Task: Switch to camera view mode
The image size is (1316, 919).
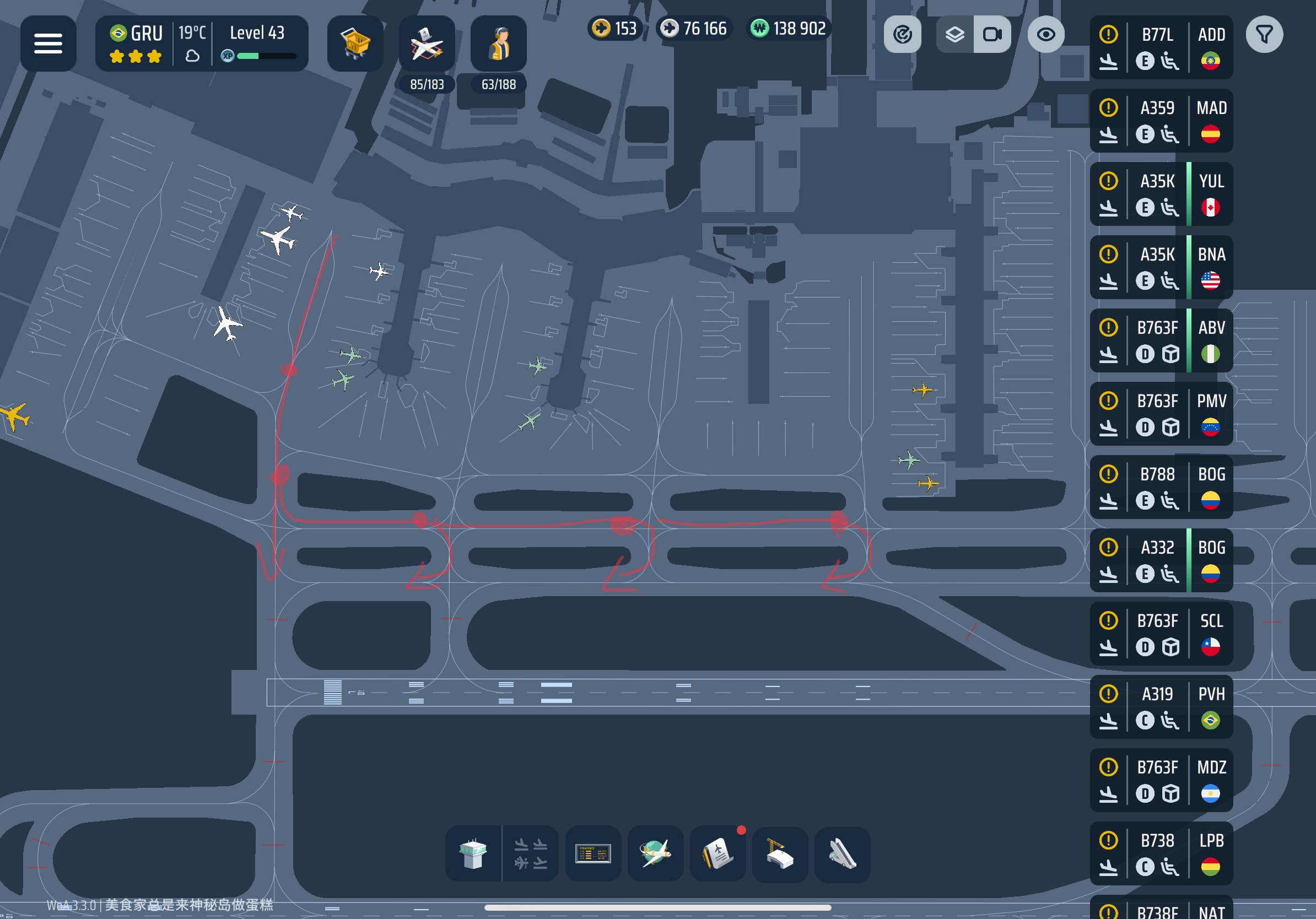Action: click(991, 34)
